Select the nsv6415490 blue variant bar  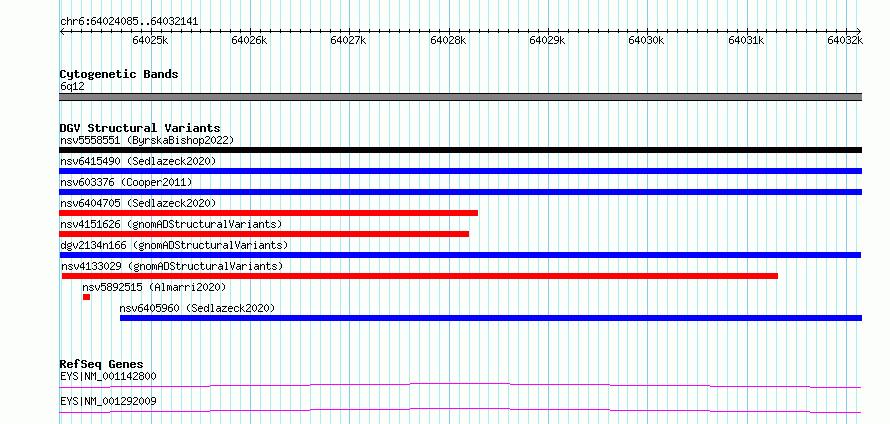460,171
